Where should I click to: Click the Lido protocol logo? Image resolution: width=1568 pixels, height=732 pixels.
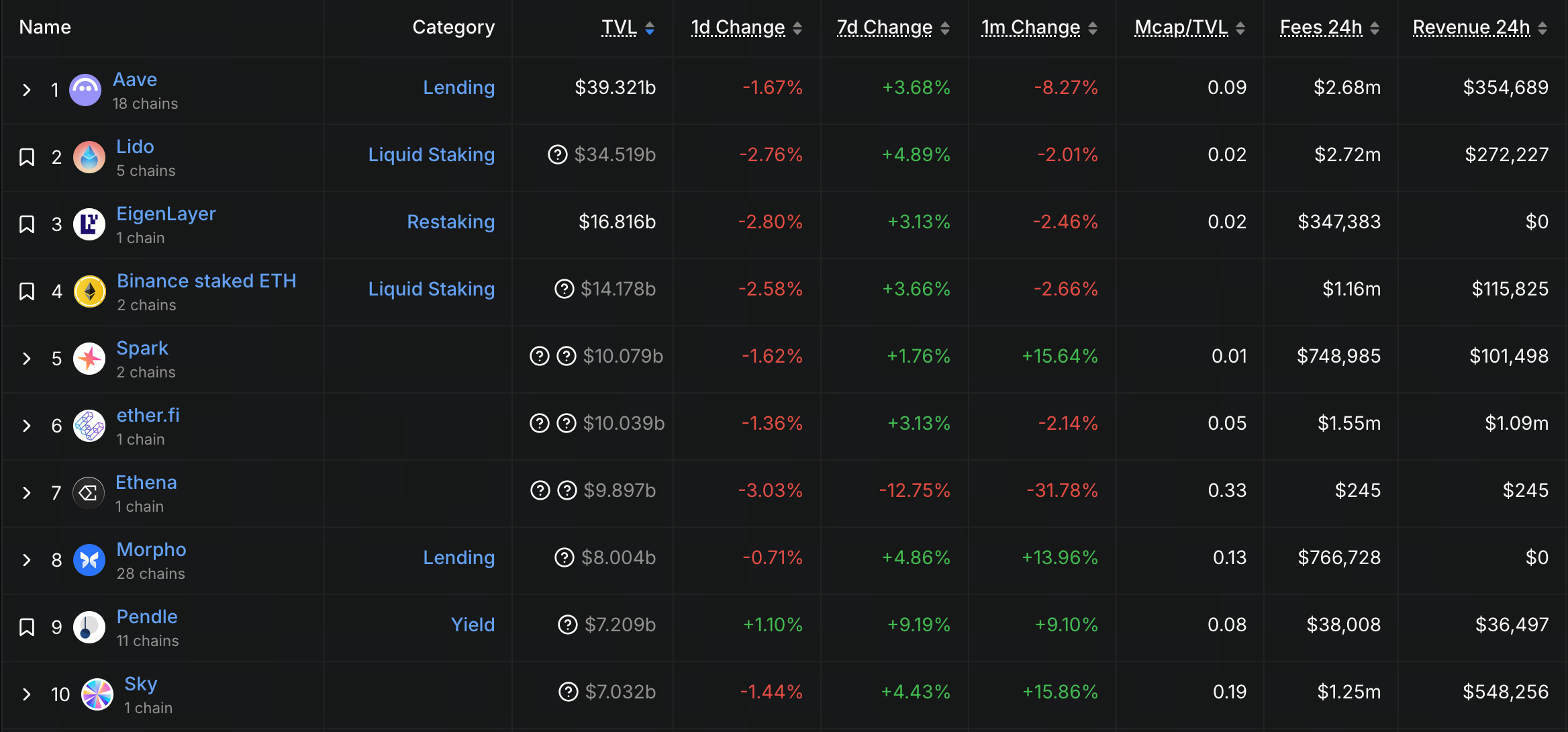[x=89, y=157]
